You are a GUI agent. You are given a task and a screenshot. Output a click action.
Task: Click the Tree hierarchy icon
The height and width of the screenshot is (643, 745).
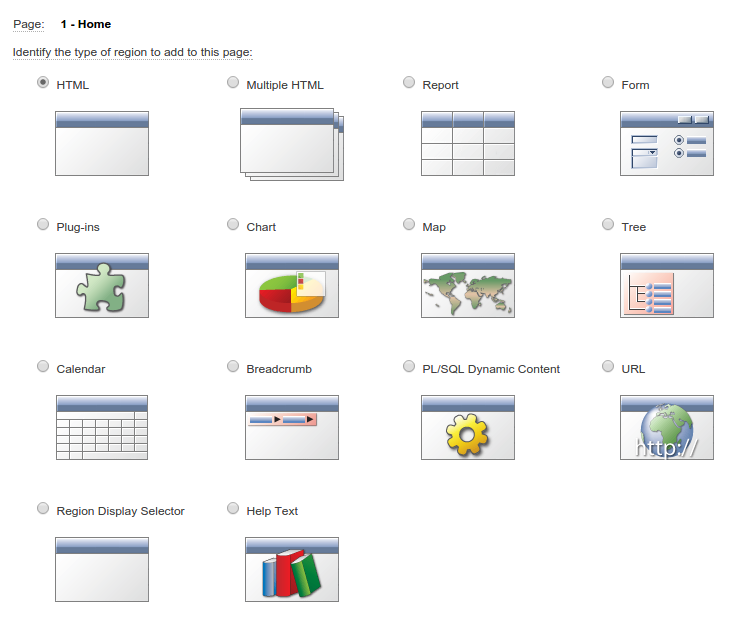click(x=667, y=285)
